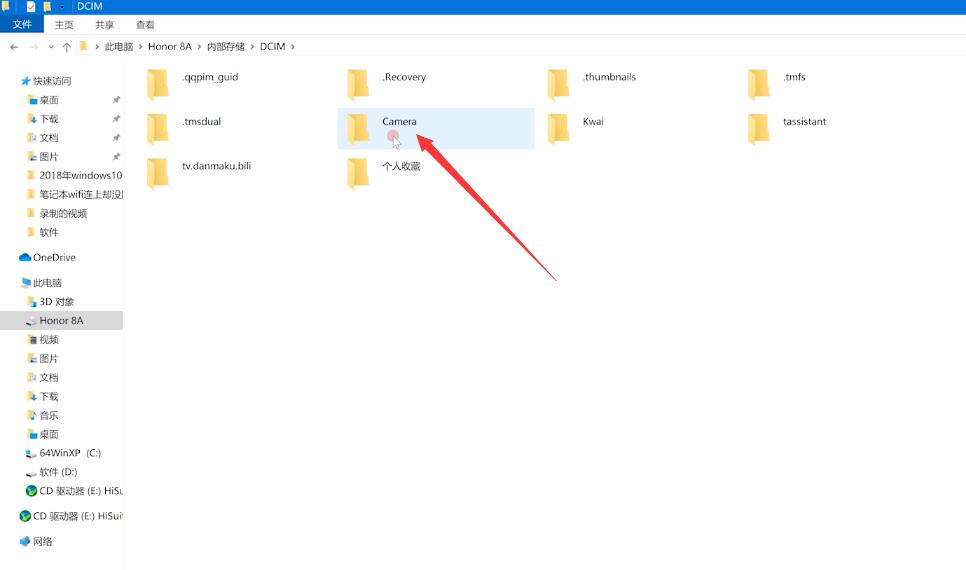Go to Honor 8A in address breadcrumb

pos(170,46)
